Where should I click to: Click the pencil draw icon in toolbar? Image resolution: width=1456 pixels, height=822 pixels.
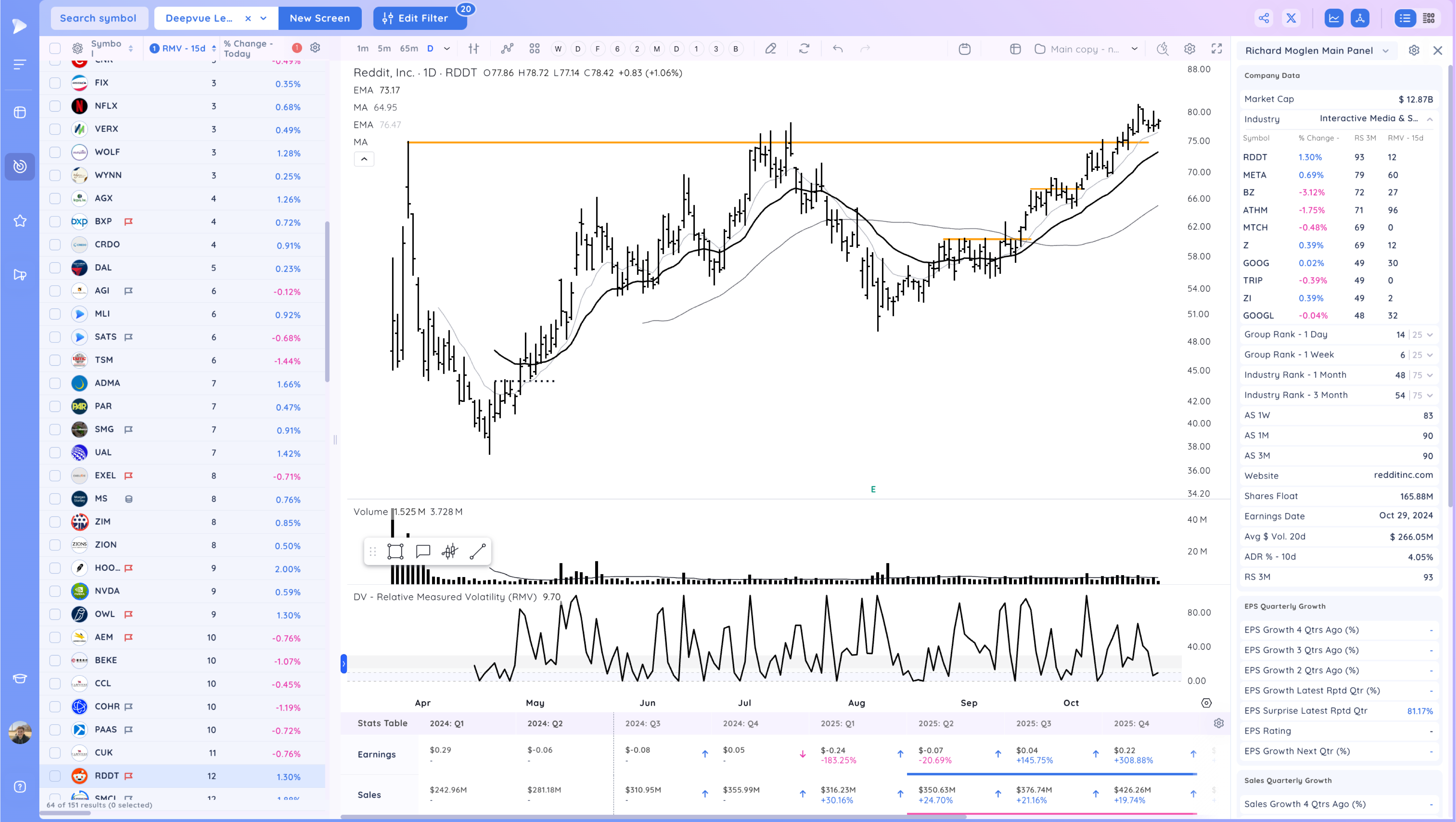[770, 49]
